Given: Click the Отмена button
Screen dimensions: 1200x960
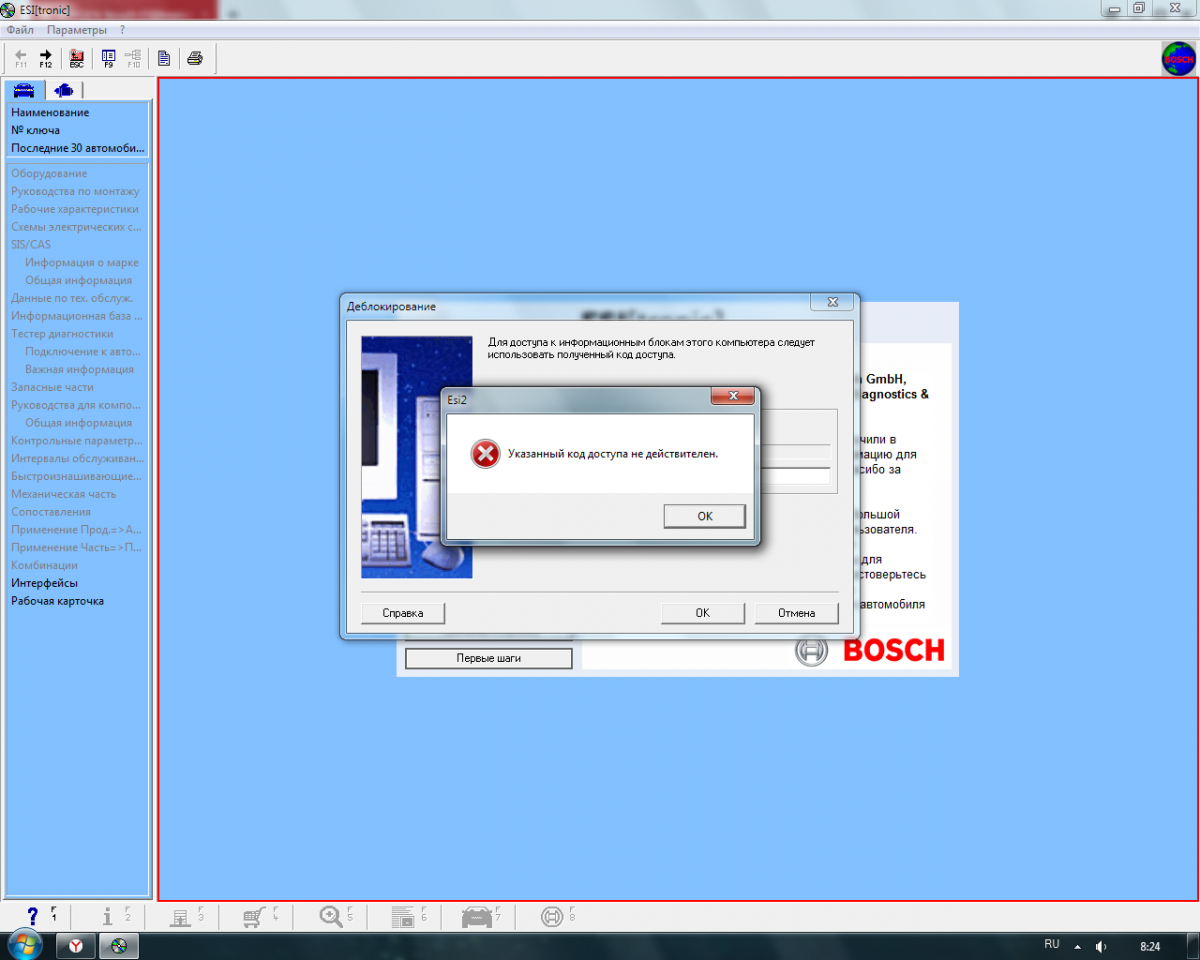Looking at the screenshot, I should click(x=797, y=613).
